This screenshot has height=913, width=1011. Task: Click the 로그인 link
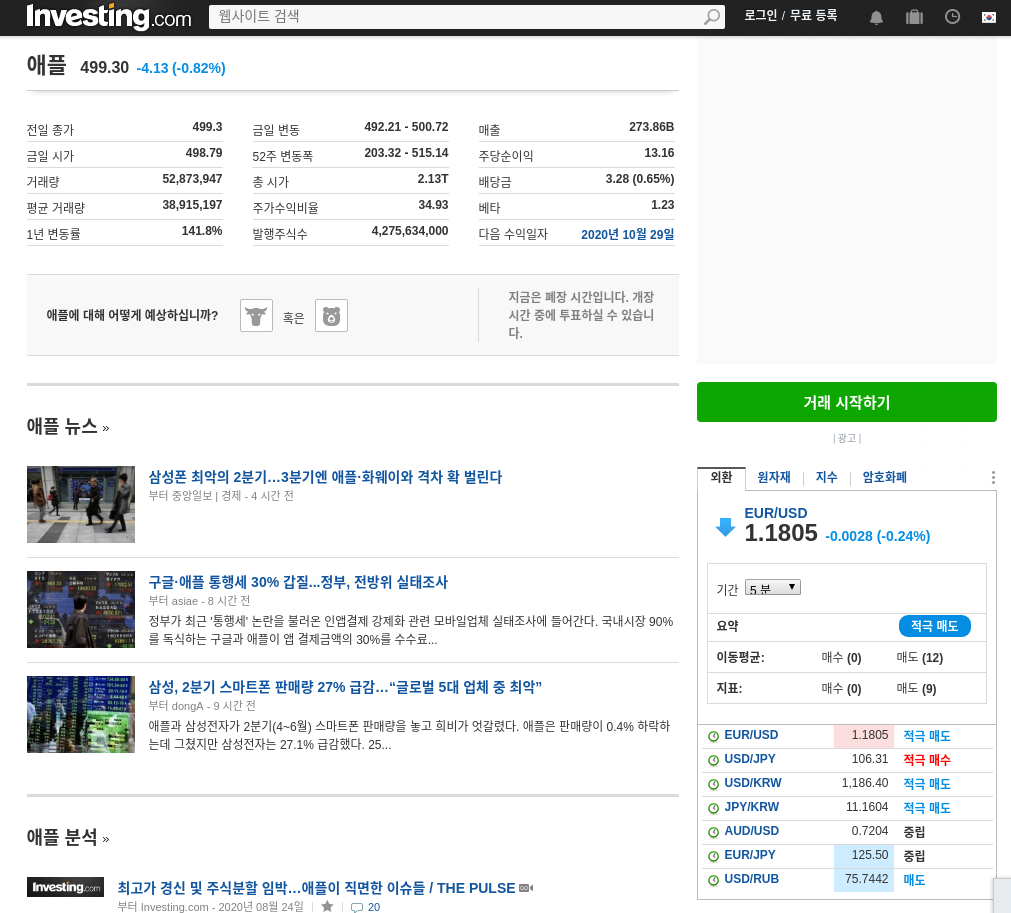[761, 15]
